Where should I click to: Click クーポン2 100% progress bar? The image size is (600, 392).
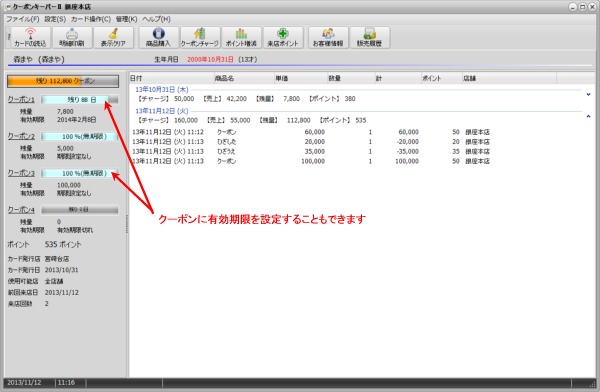(x=80, y=136)
